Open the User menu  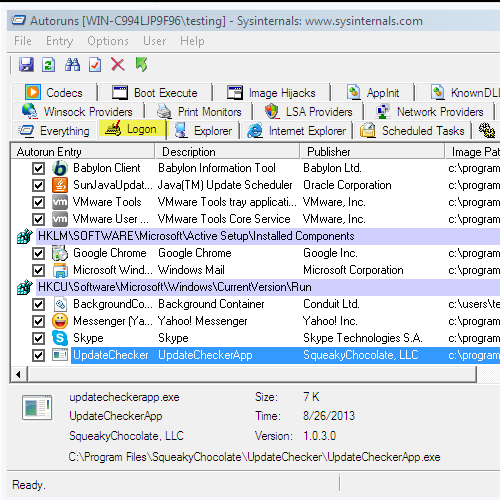[154, 41]
